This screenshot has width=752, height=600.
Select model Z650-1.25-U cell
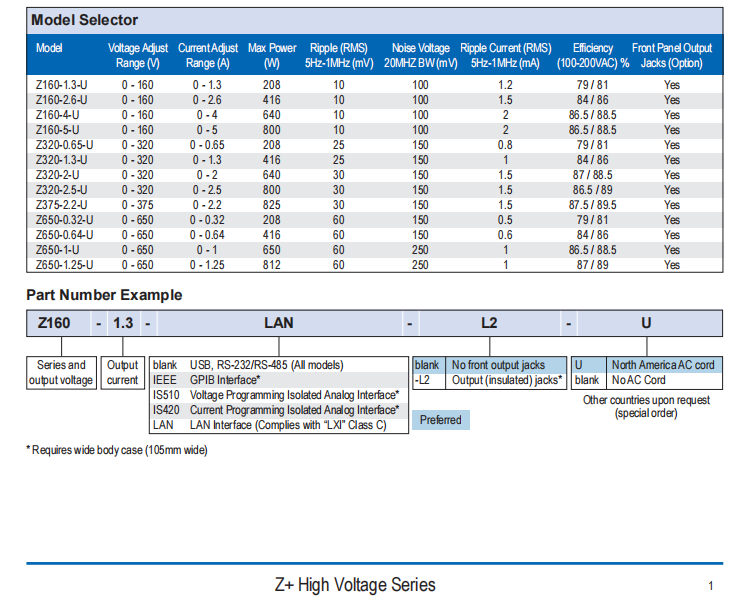64,265
